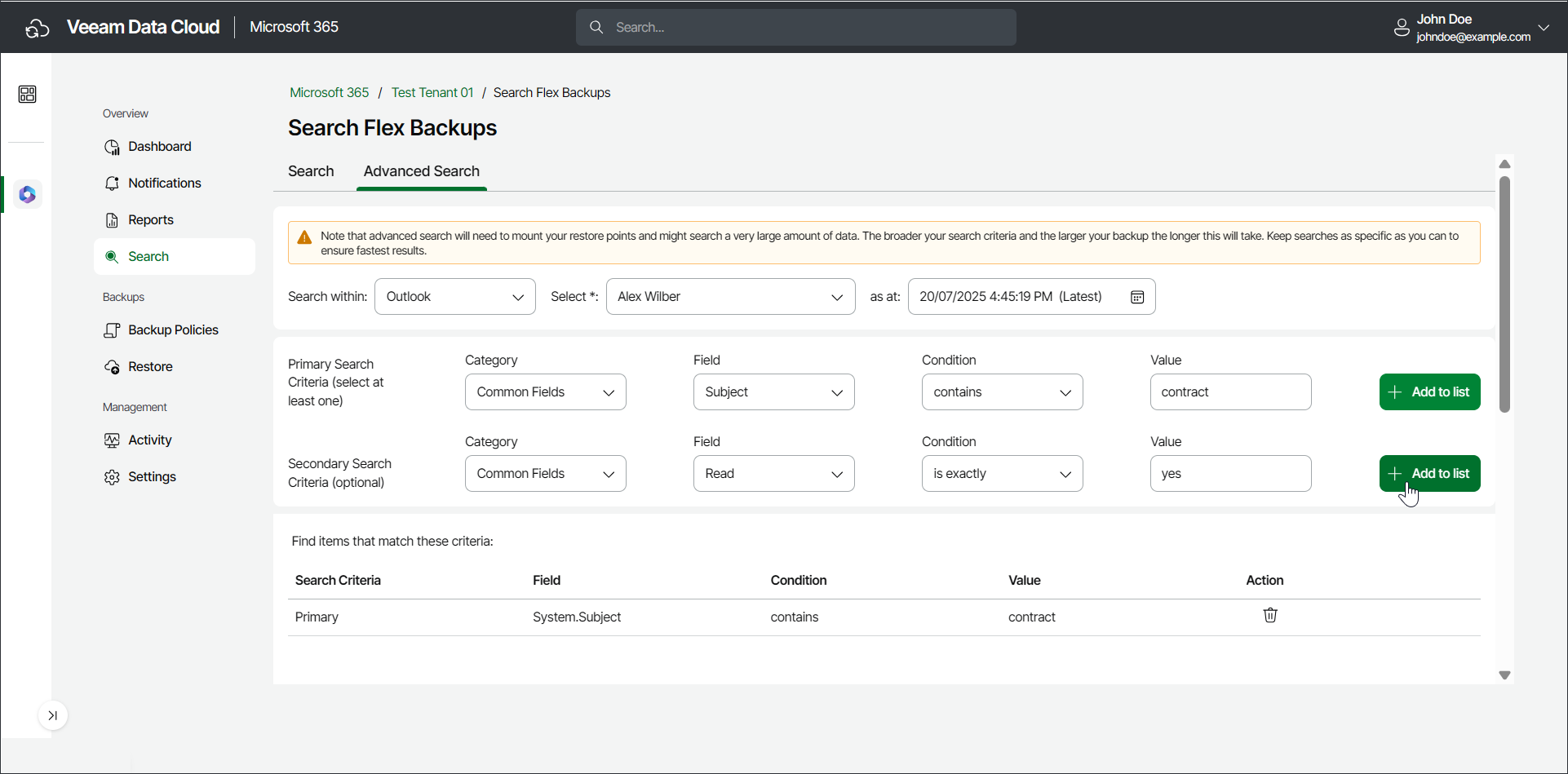Viewport: 1568px width, 774px height.
Task: Click the Search Criteria column header
Action: [x=338, y=581]
